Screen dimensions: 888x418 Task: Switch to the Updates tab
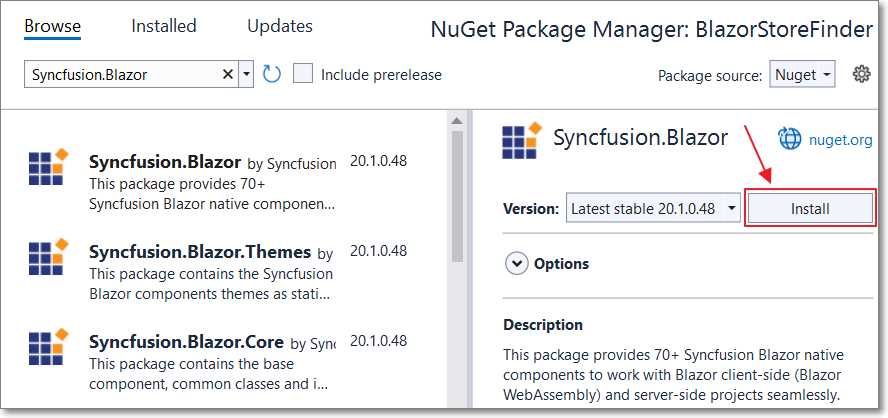[x=280, y=26]
